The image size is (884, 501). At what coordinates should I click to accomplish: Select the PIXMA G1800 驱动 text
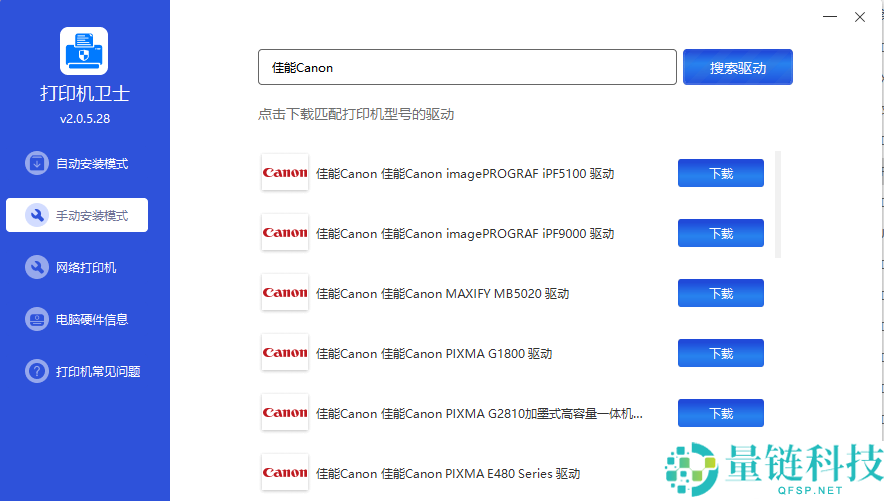[x=434, y=354]
